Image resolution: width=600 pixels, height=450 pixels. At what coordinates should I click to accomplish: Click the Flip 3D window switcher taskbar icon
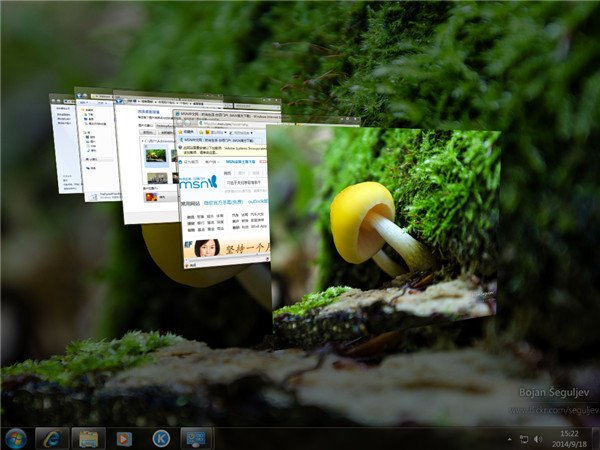[195, 438]
